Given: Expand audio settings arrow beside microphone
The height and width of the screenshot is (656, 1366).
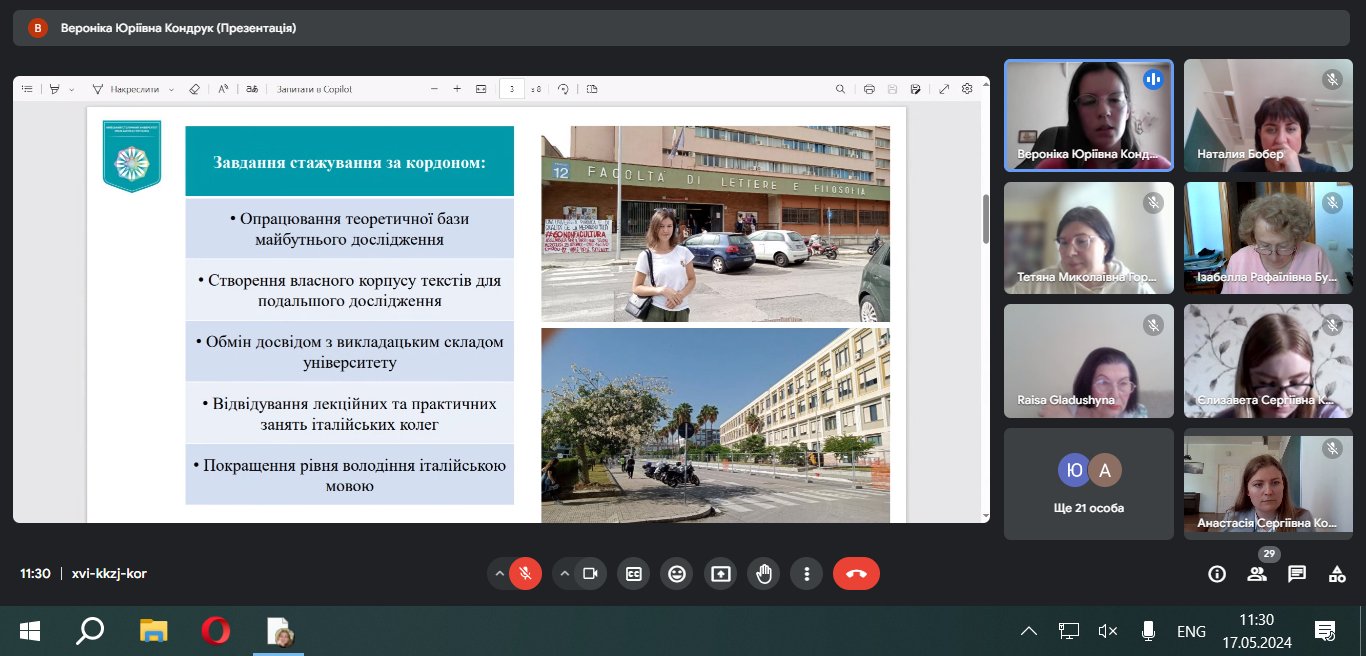Looking at the screenshot, I should coord(499,574).
